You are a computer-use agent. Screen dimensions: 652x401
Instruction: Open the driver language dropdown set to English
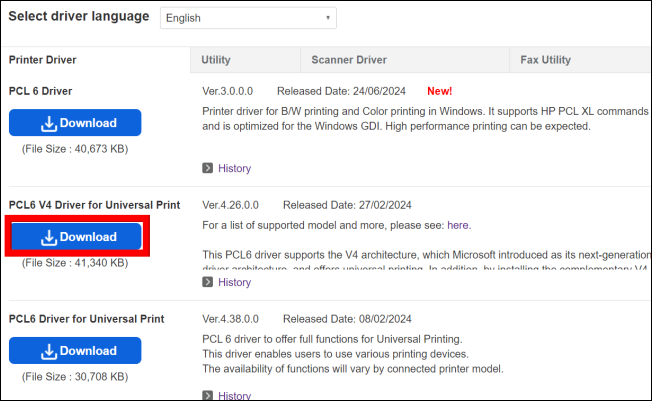coord(248,18)
